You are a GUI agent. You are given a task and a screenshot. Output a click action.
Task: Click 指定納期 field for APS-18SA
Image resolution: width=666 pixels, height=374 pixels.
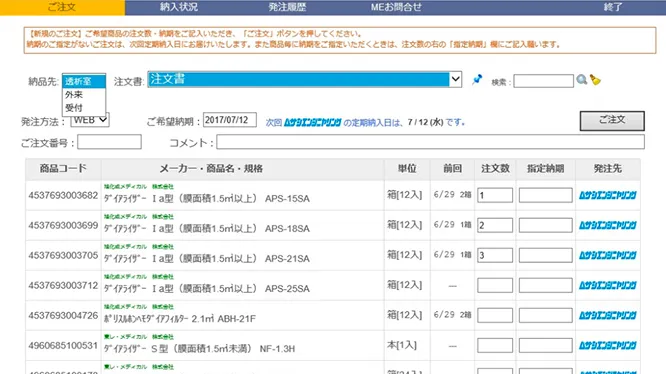click(x=546, y=225)
